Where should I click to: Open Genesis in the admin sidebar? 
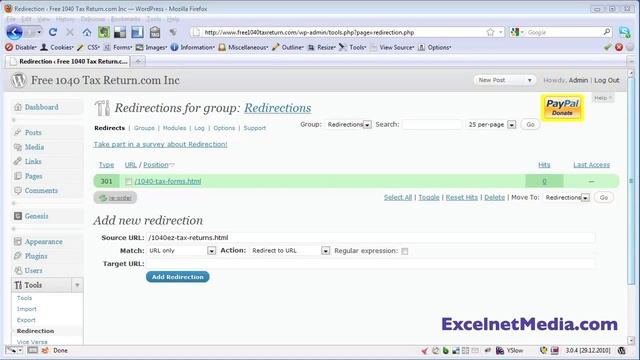(x=36, y=216)
